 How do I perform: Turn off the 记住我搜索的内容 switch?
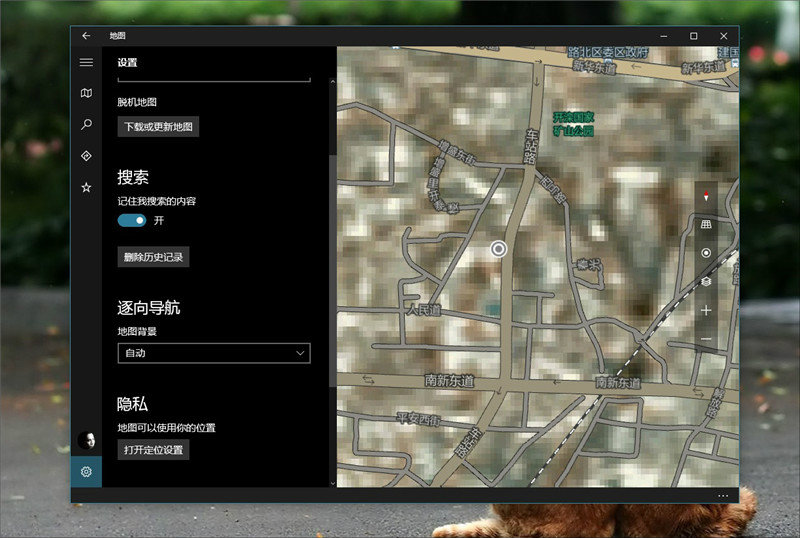tap(132, 221)
